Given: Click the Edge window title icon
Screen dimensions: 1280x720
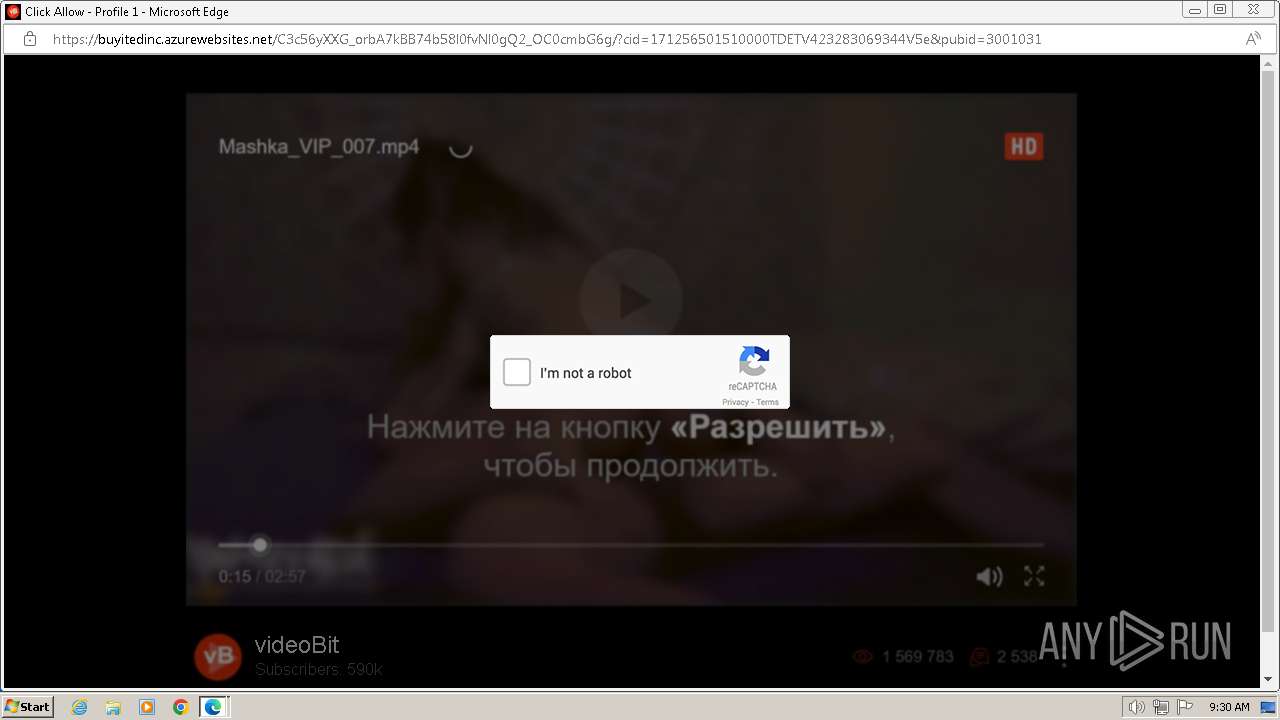Looking at the screenshot, I should click(13, 11).
